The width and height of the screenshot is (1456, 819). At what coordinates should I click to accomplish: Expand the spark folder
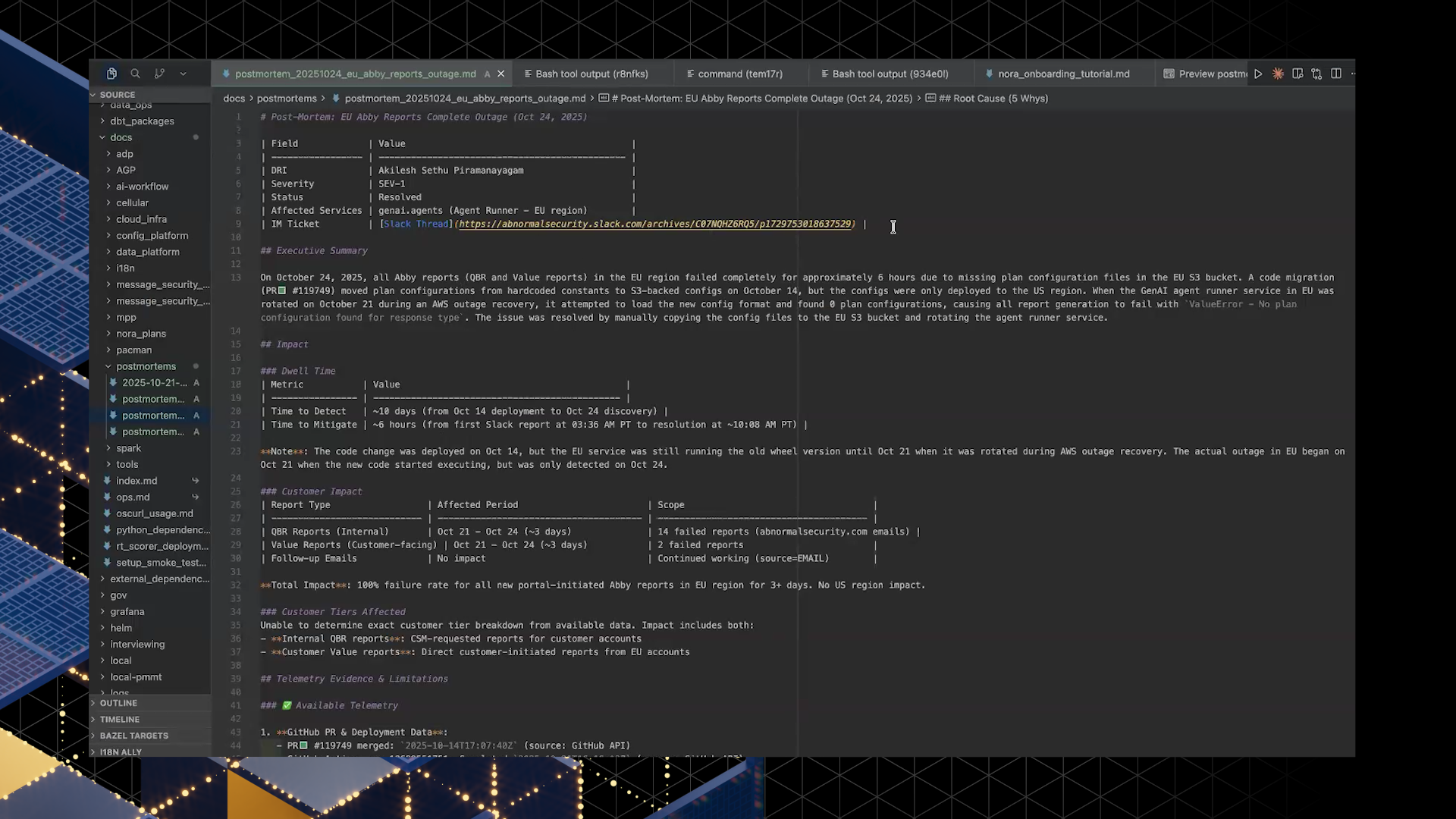click(x=128, y=448)
